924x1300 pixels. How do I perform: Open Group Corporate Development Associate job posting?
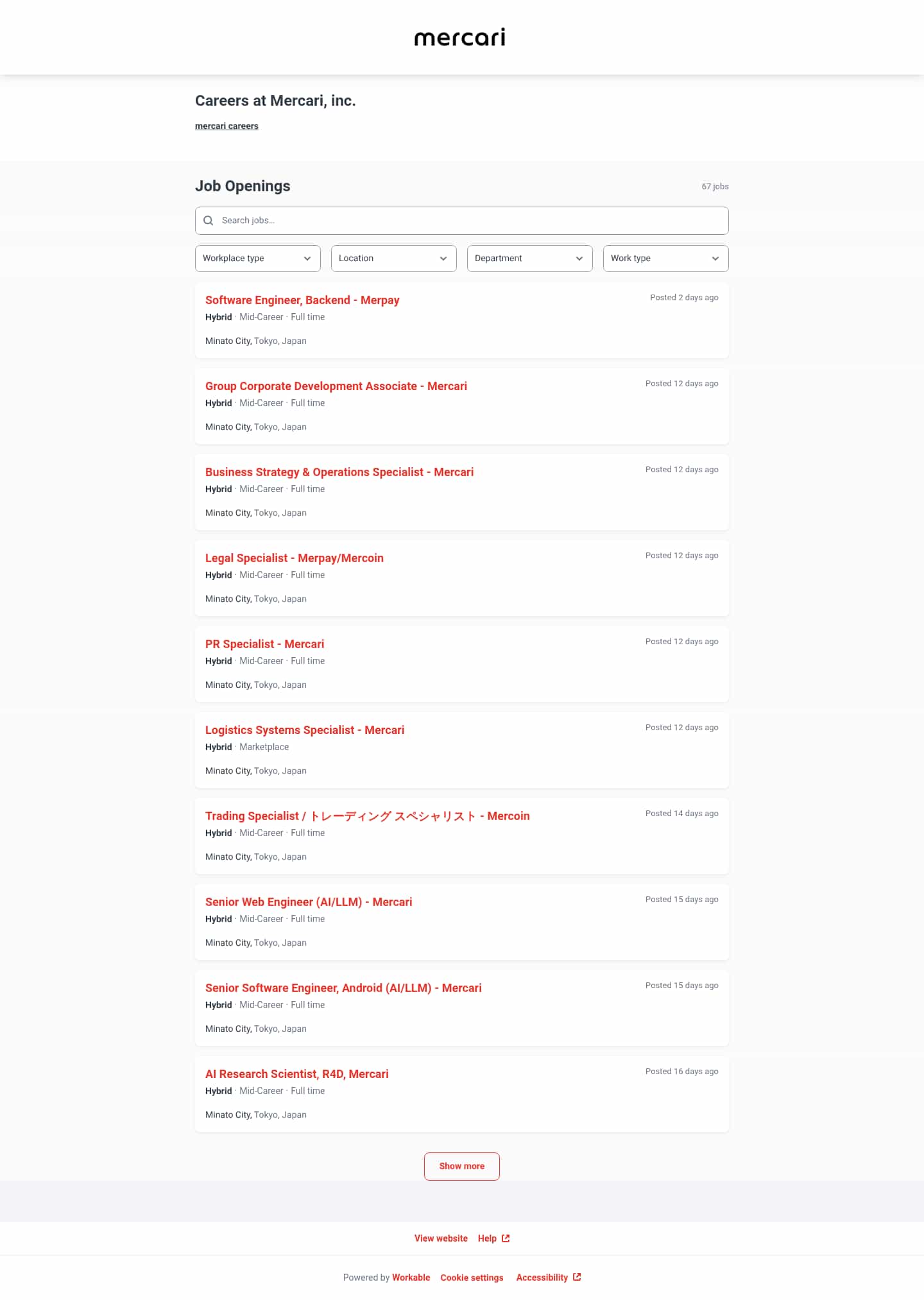[x=336, y=386]
